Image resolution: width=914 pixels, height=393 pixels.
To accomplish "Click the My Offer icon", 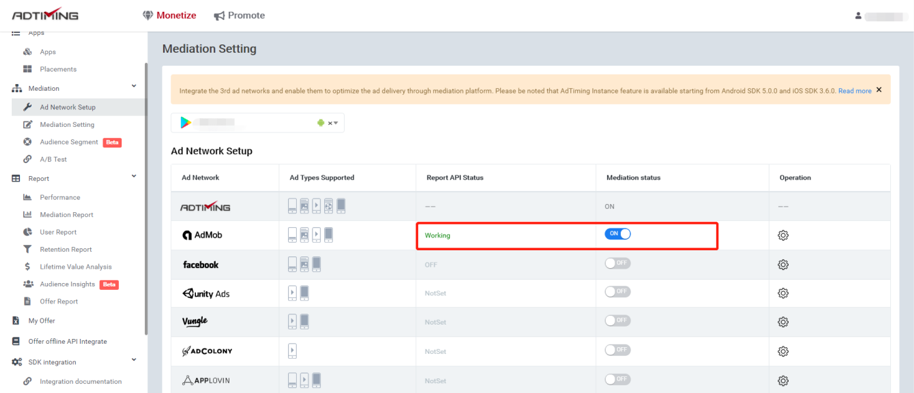I will pos(16,321).
